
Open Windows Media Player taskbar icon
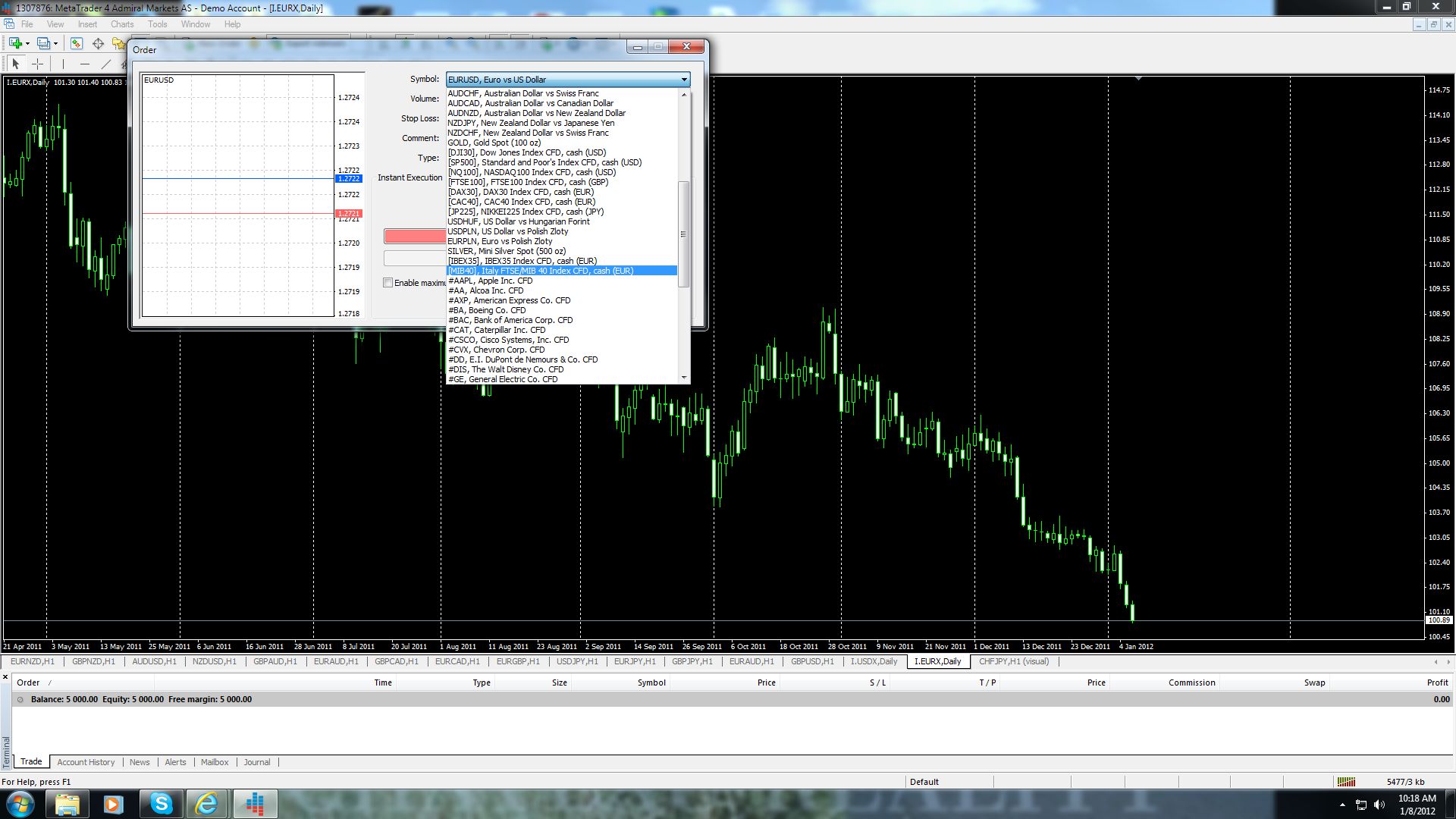click(114, 804)
